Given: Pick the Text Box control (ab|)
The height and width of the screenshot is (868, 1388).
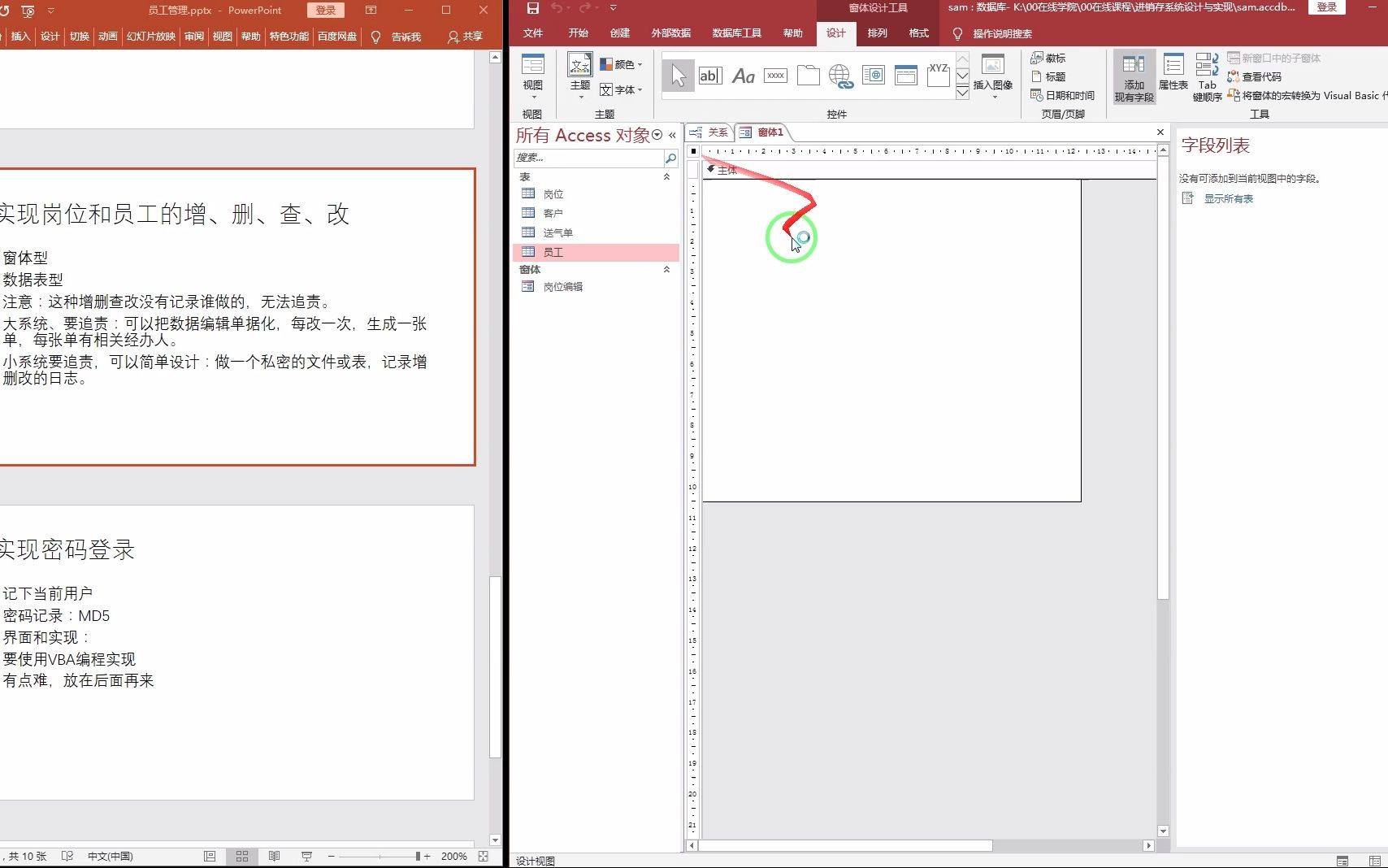Looking at the screenshot, I should coord(710,76).
